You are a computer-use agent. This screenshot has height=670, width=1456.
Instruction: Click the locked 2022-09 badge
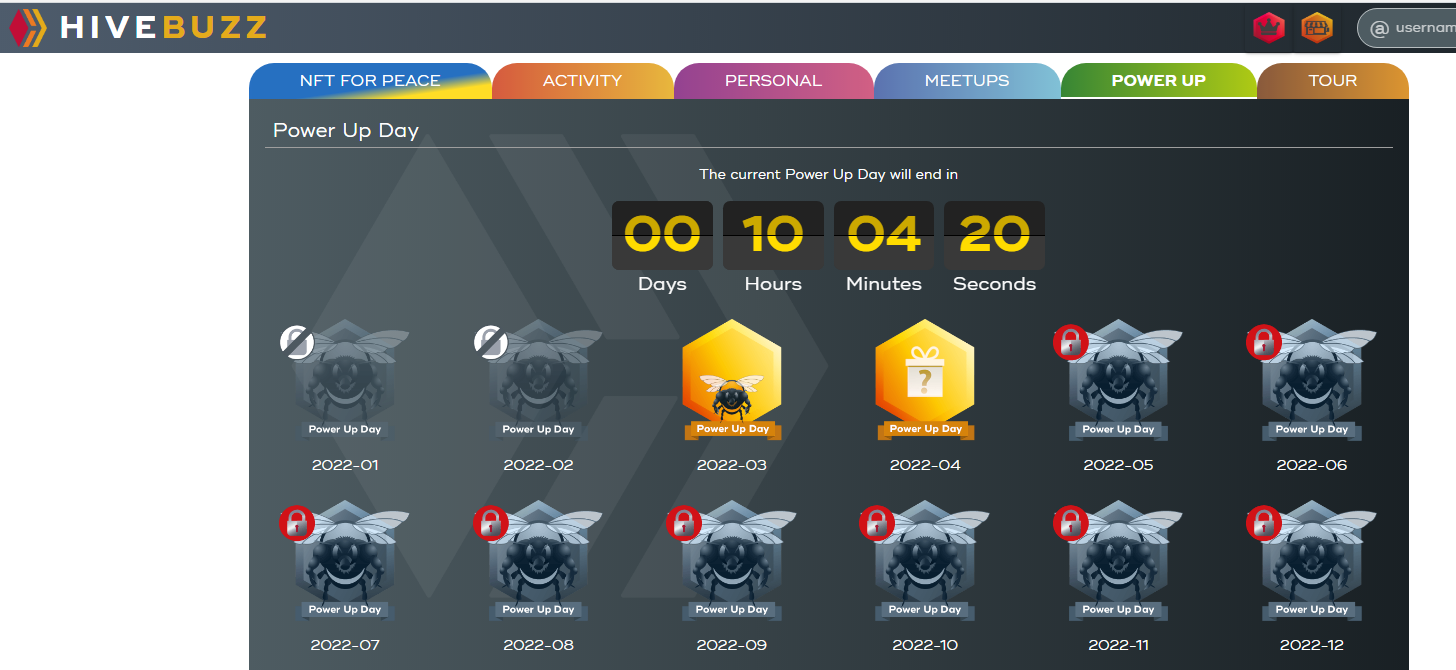[x=732, y=561]
